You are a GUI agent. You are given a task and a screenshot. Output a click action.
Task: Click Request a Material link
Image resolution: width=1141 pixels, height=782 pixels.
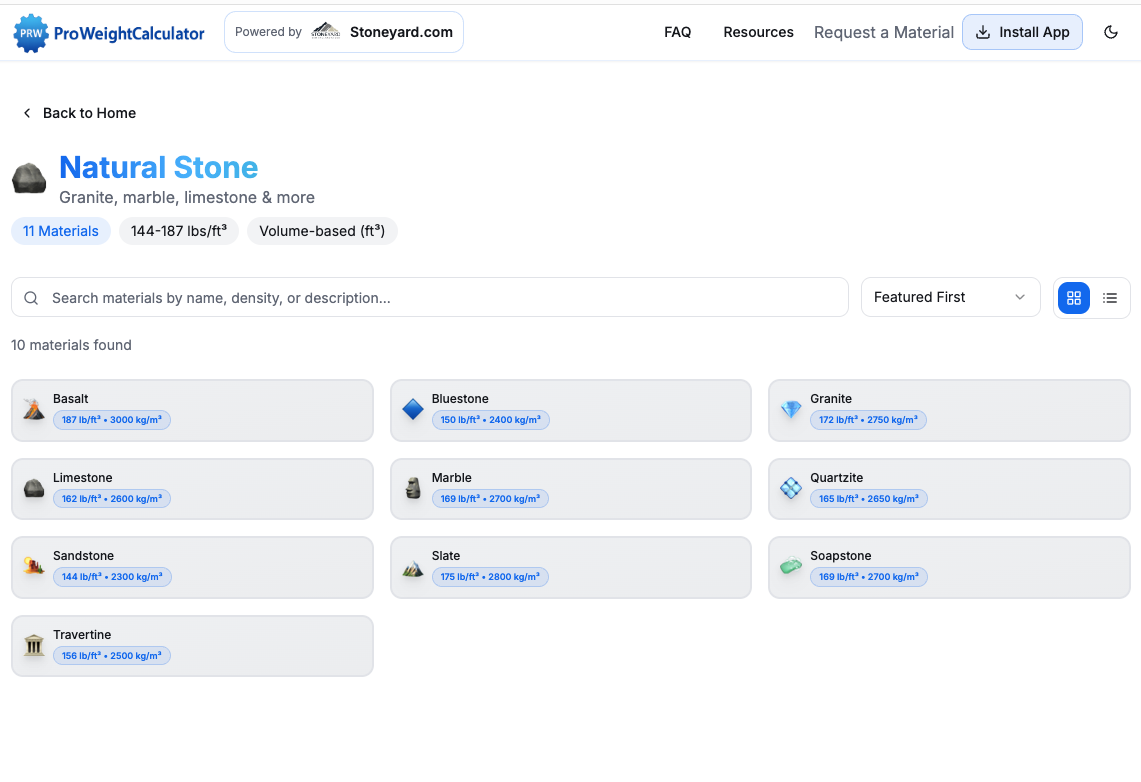(883, 32)
